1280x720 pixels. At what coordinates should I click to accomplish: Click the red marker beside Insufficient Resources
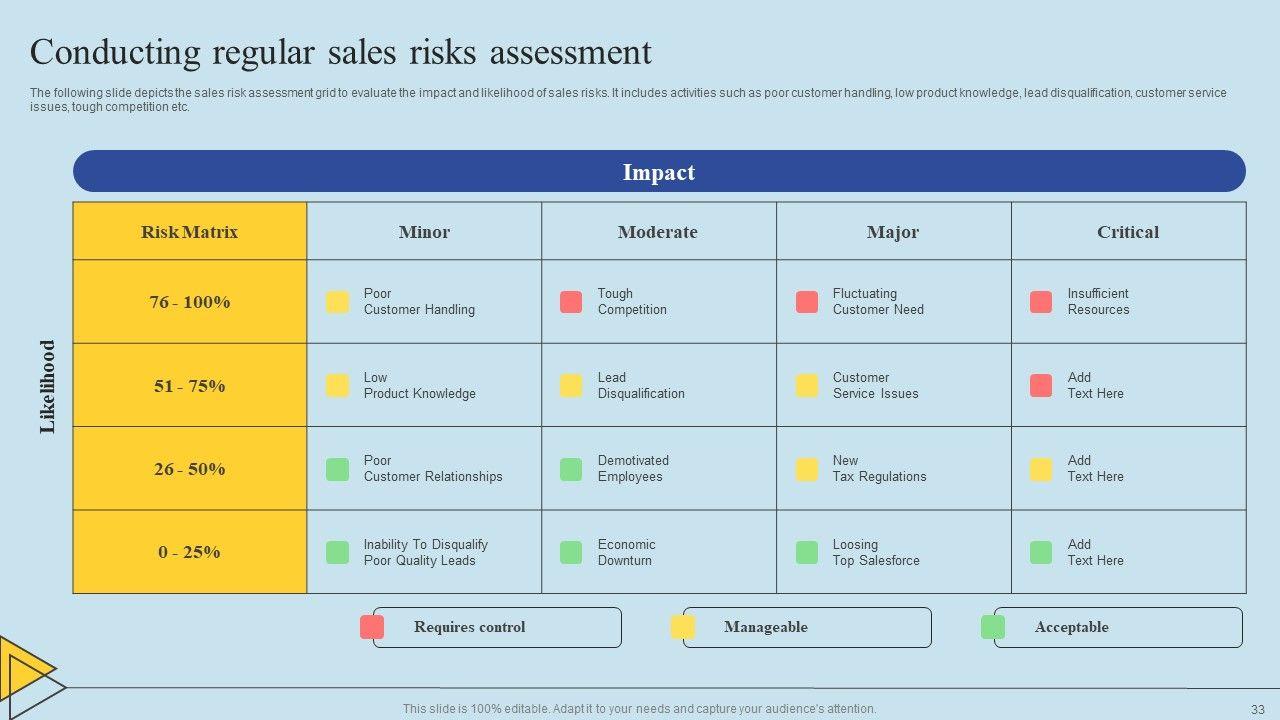[1041, 302]
